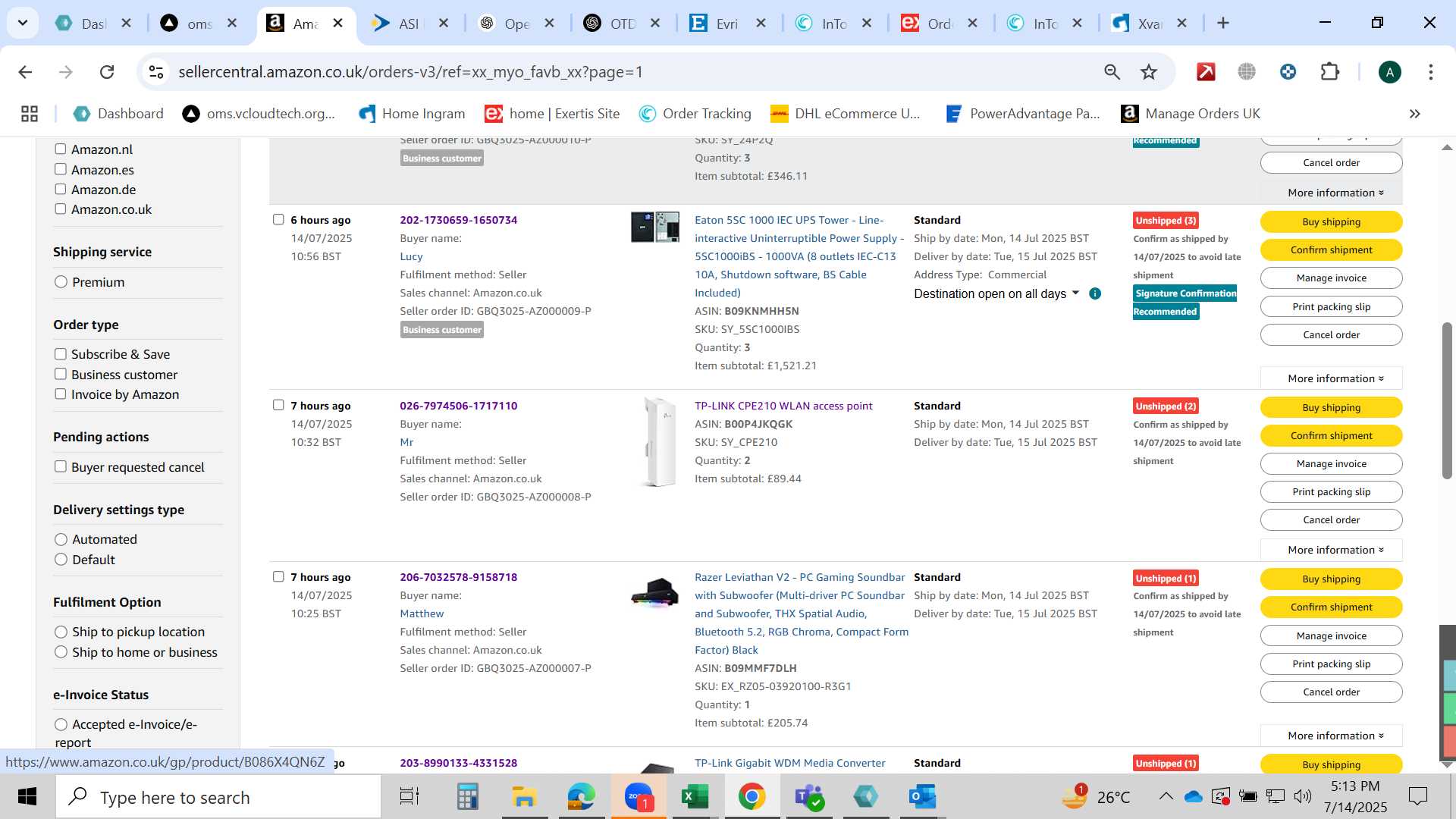Open the Home Ingram bookmark
The width and height of the screenshot is (1456, 819).
[412, 114]
